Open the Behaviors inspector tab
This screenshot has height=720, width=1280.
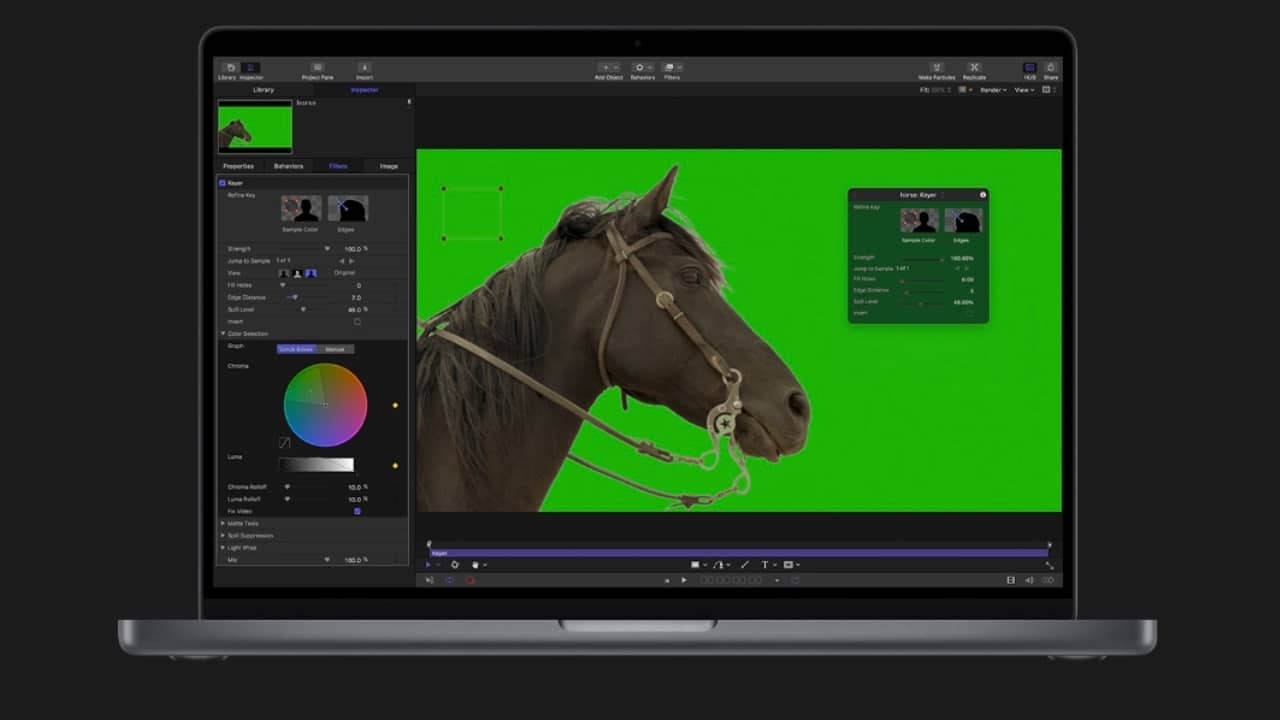pos(289,166)
